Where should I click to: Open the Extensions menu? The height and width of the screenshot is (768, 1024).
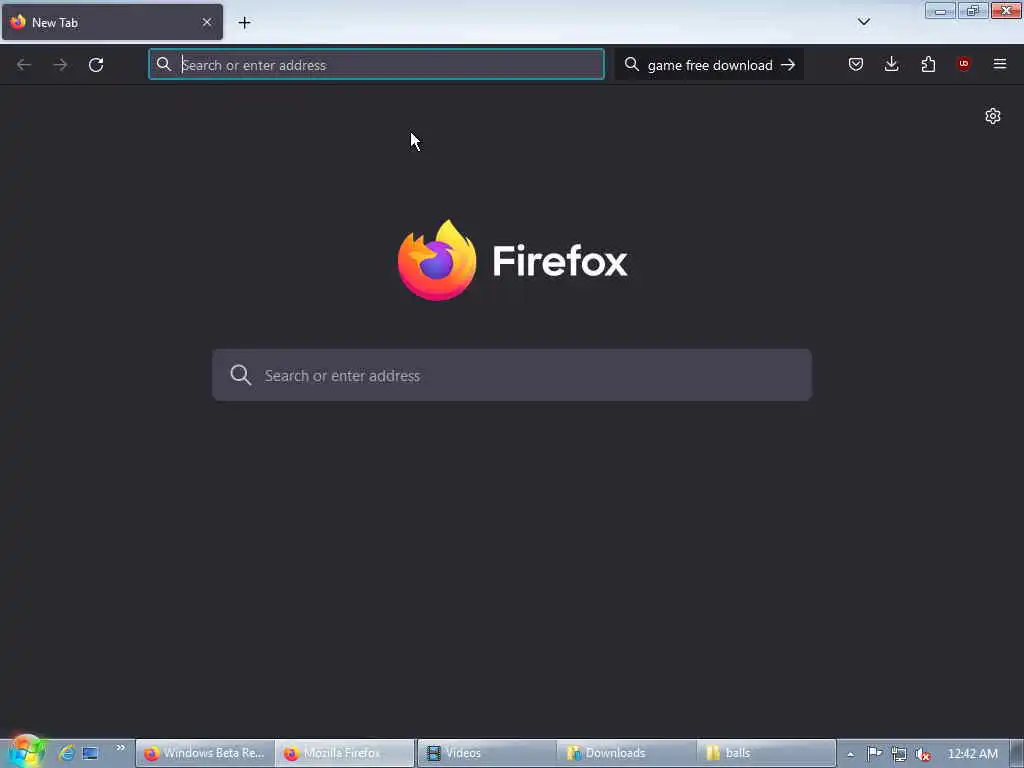pos(928,64)
